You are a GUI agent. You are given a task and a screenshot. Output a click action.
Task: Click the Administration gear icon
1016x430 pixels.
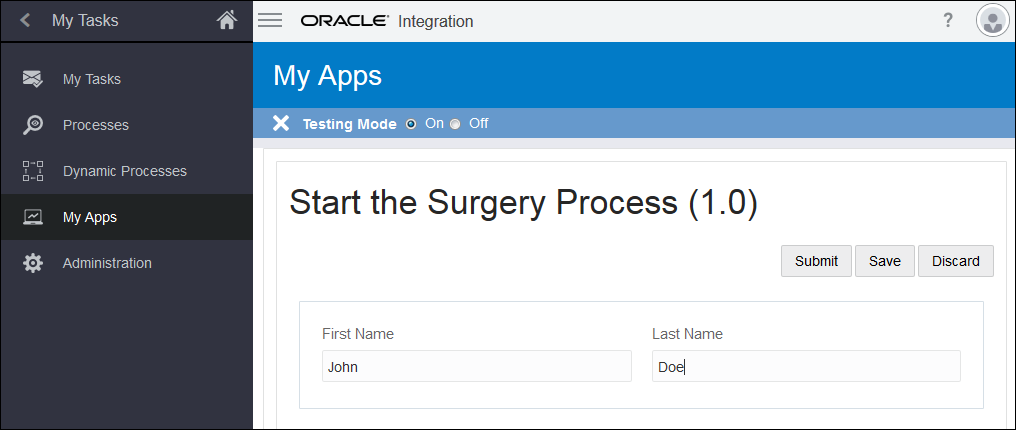pos(33,263)
